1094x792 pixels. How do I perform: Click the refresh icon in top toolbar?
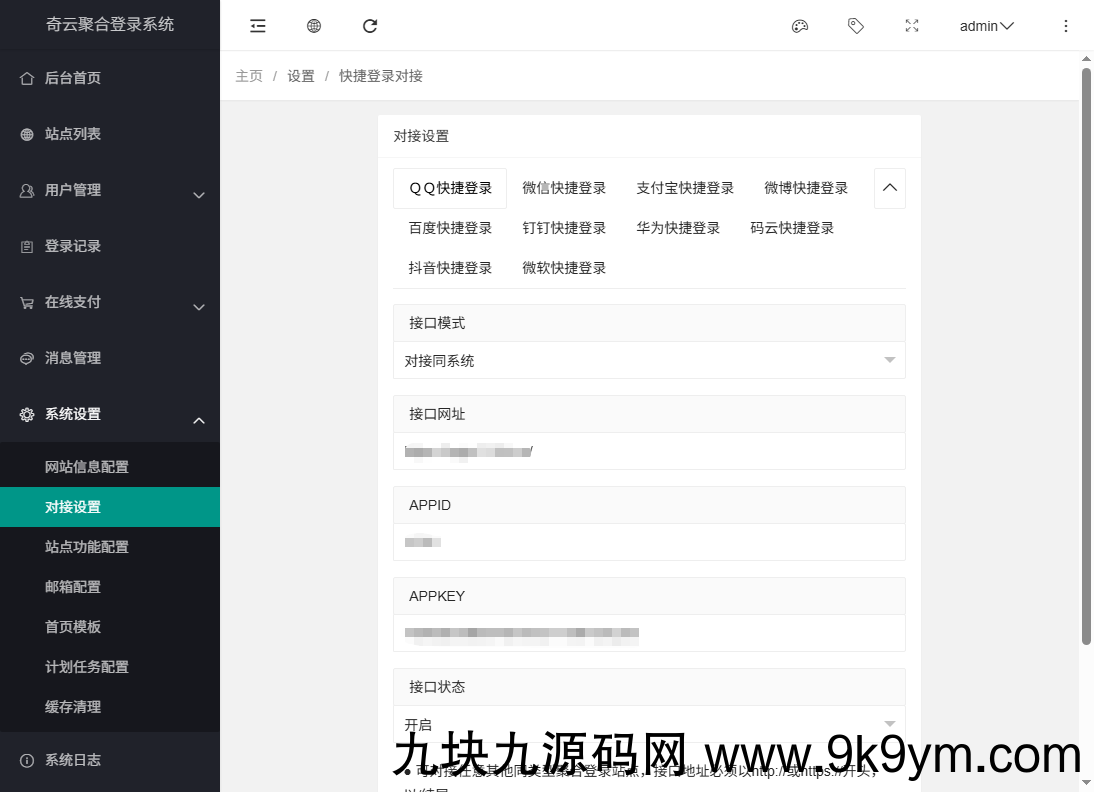pyautogui.click(x=370, y=26)
